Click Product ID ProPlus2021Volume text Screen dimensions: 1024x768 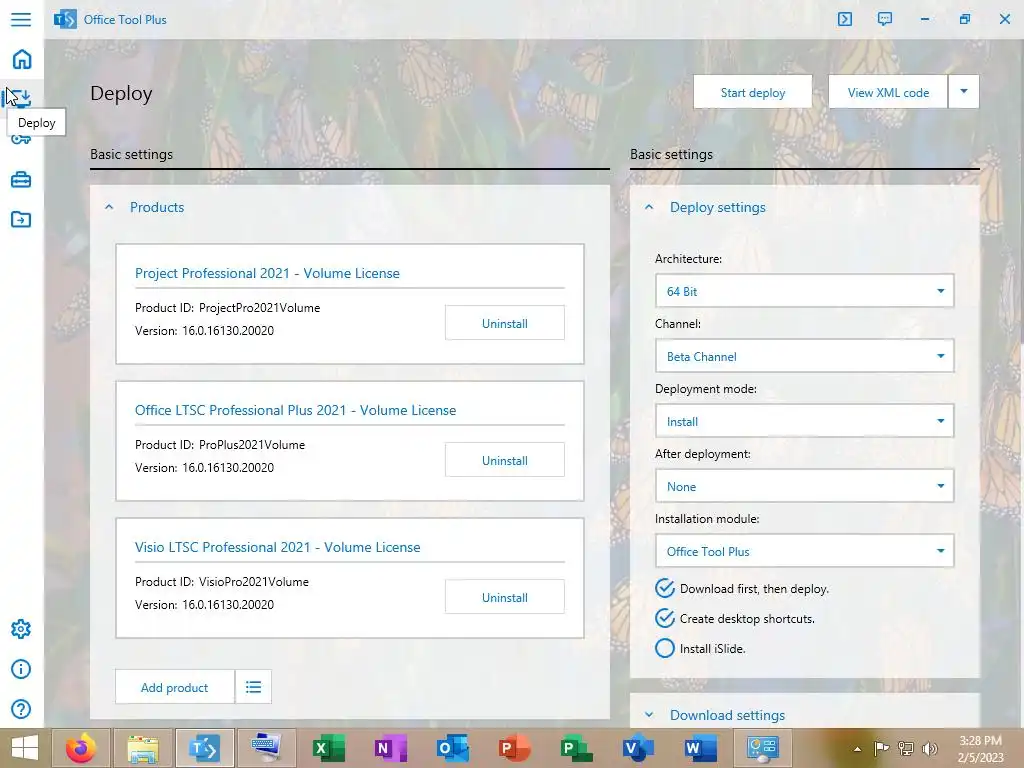coord(220,445)
